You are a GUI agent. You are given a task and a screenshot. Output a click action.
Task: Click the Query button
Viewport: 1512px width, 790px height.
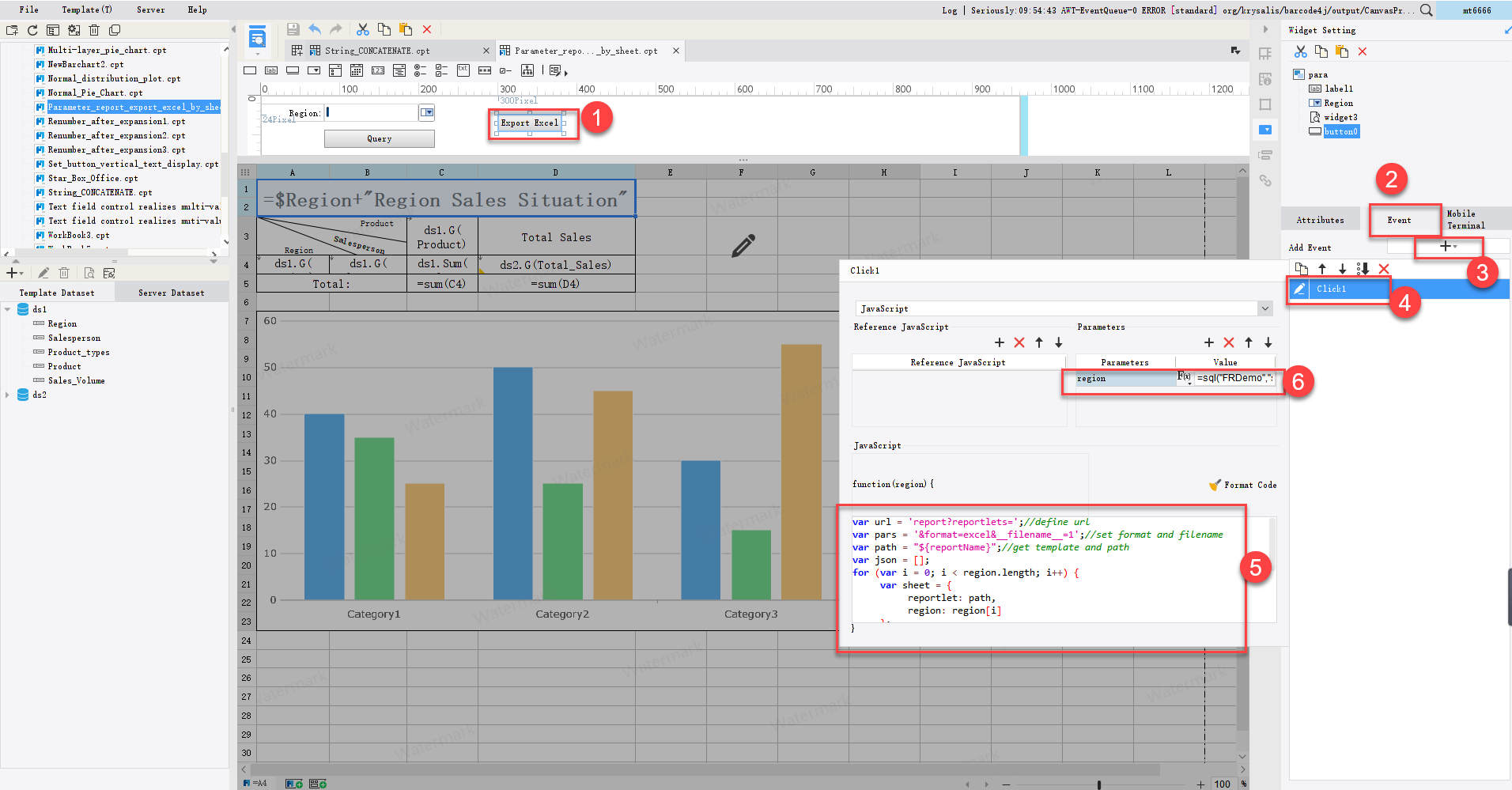(378, 138)
